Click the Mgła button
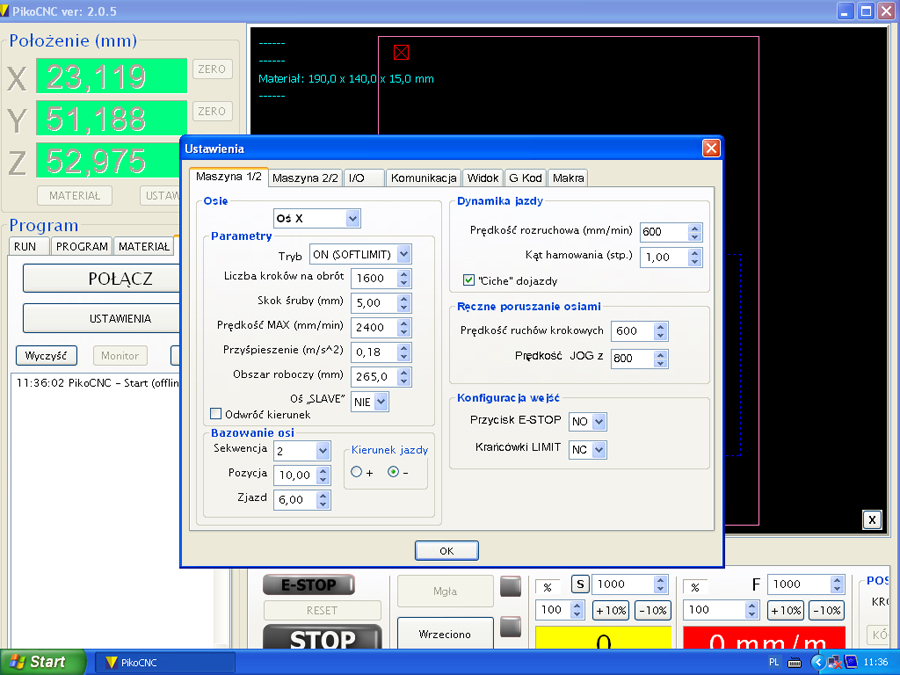Viewport: 900px width, 675px height. click(x=445, y=591)
